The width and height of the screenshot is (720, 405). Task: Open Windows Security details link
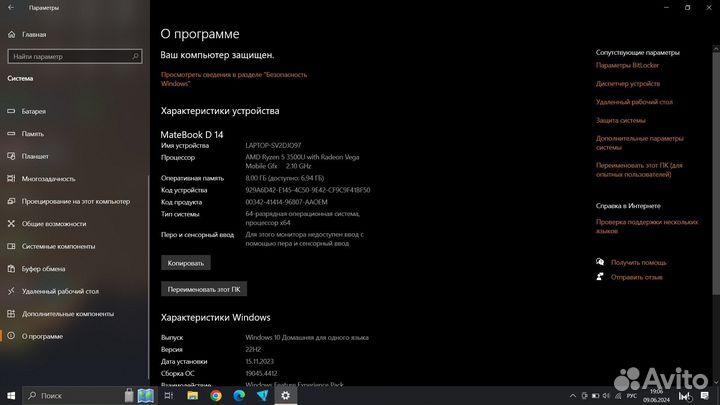coord(234,79)
